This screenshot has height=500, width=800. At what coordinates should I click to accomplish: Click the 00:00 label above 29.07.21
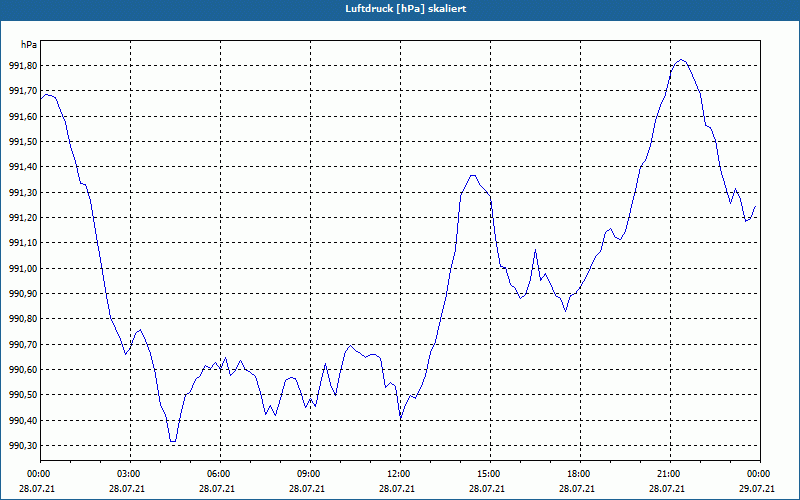pos(760,474)
